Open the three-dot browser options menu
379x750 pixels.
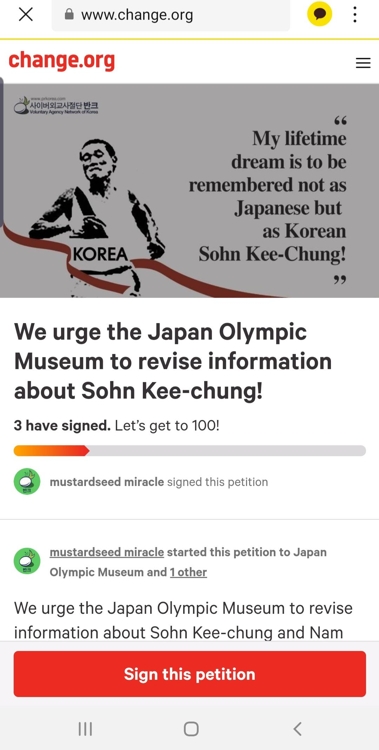pos(355,15)
